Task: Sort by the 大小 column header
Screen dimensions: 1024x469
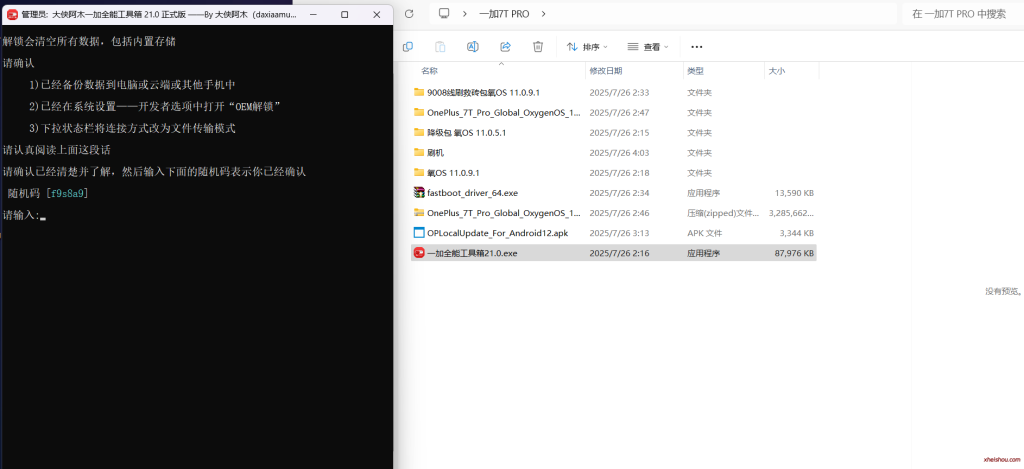Action: [x=776, y=71]
